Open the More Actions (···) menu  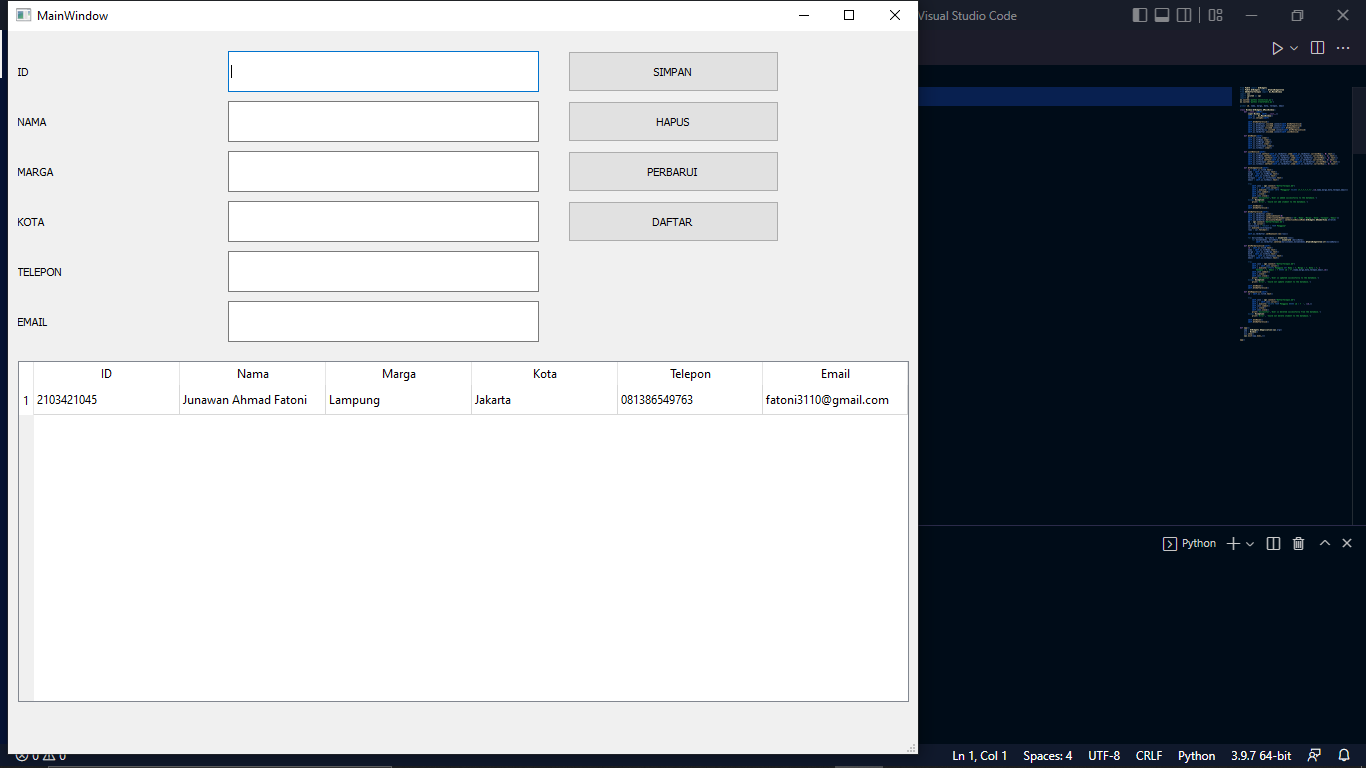pos(1341,47)
